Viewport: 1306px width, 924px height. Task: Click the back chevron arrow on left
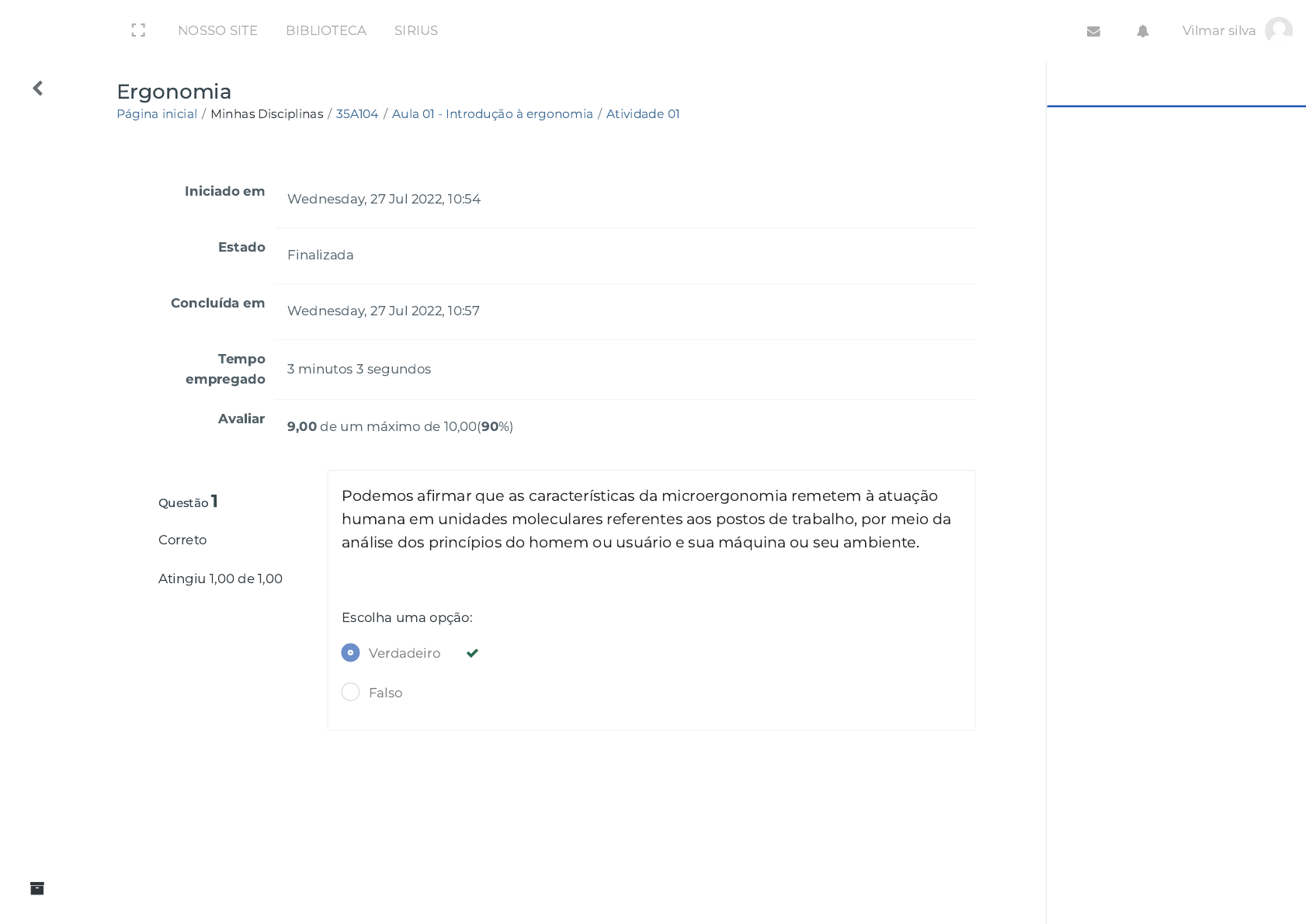coord(37,89)
